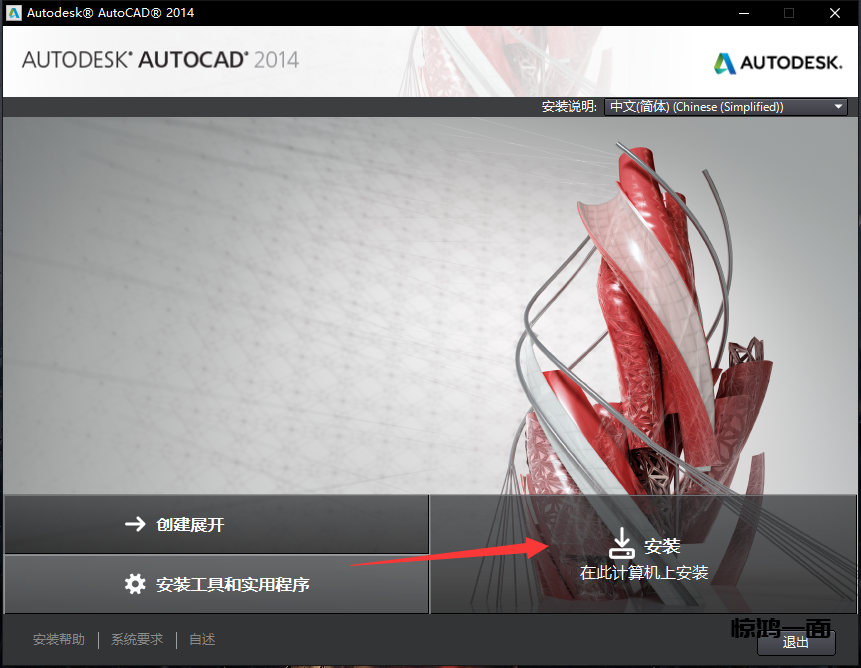Click the AUTODESK AUTOCAD 2014 product logo
861x668 pixels.
pyautogui.click(x=160, y=59)
